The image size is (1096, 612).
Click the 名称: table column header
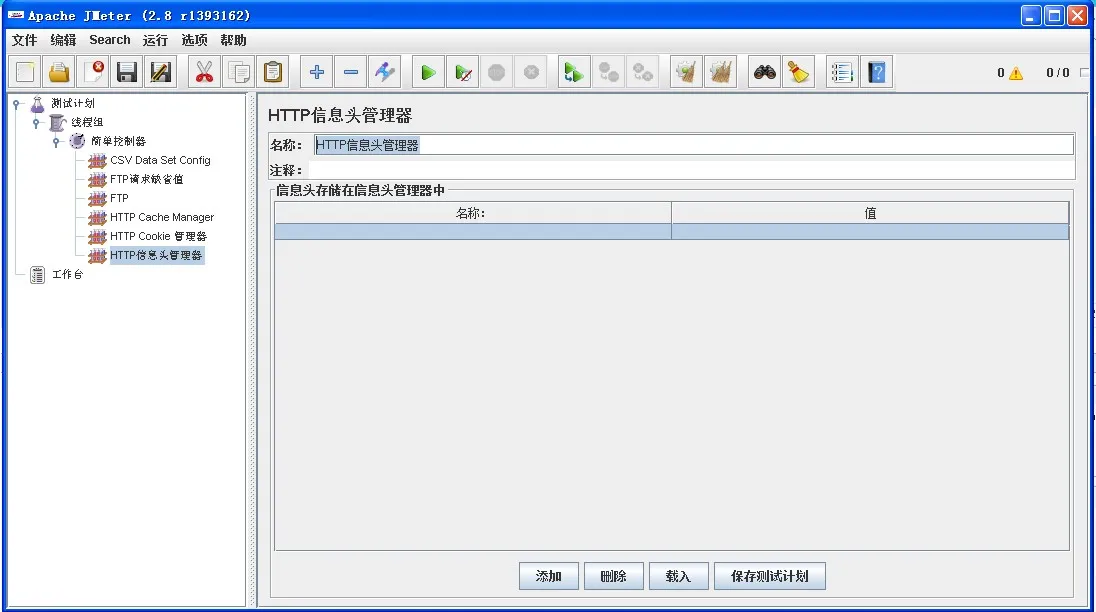473,213
